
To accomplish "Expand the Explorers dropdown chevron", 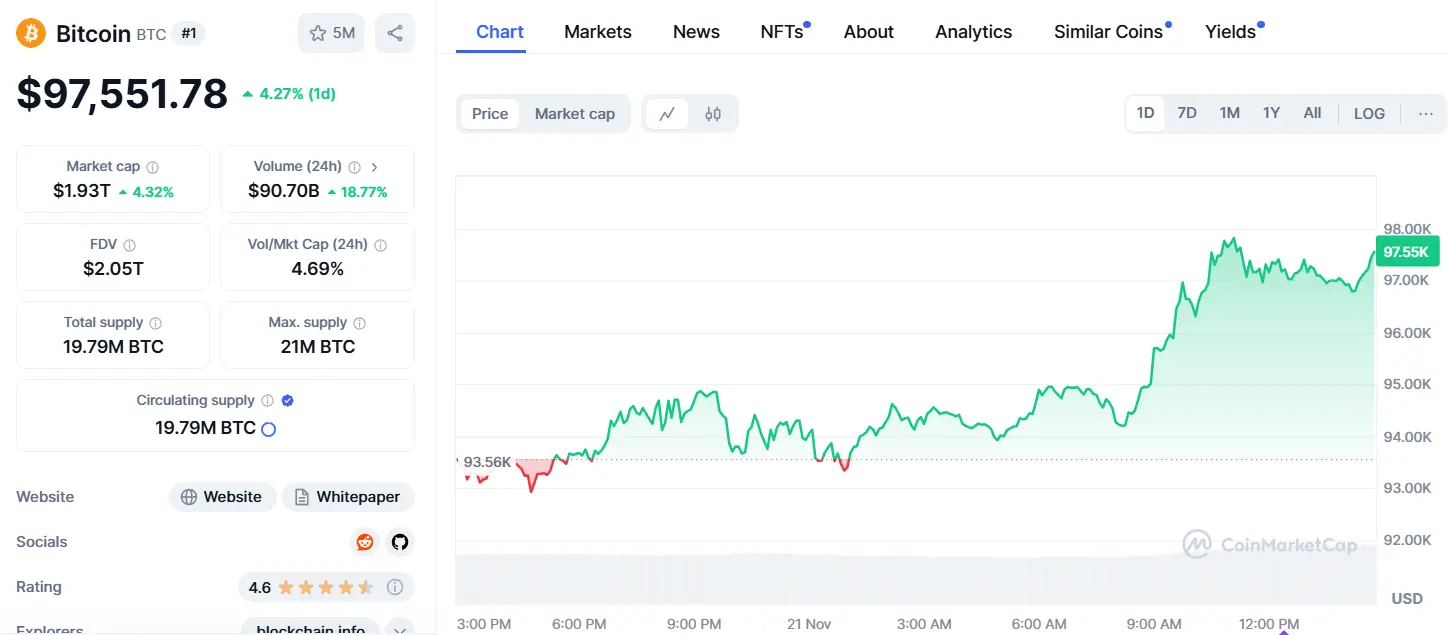I will [400, 630].
